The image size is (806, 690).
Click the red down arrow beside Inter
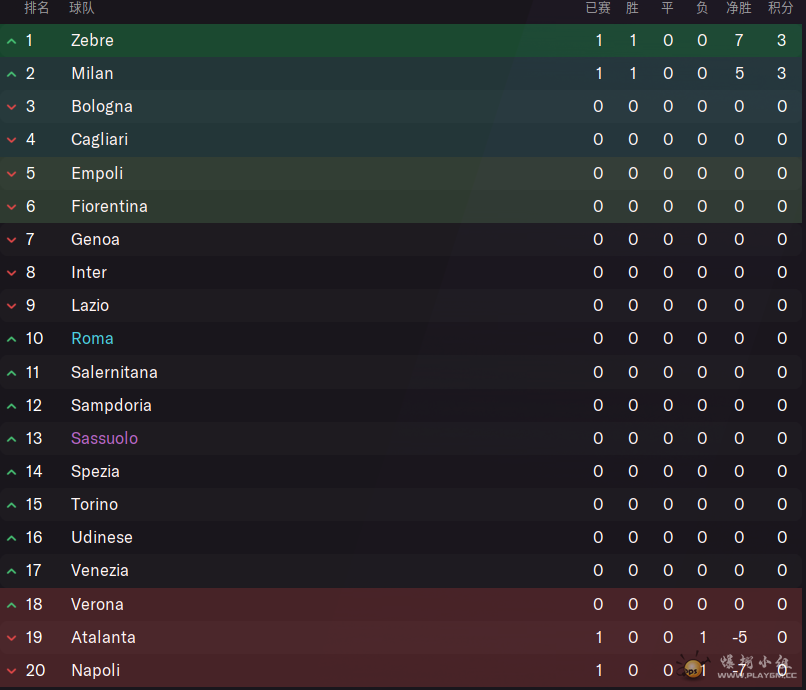(x=11, y=273)
